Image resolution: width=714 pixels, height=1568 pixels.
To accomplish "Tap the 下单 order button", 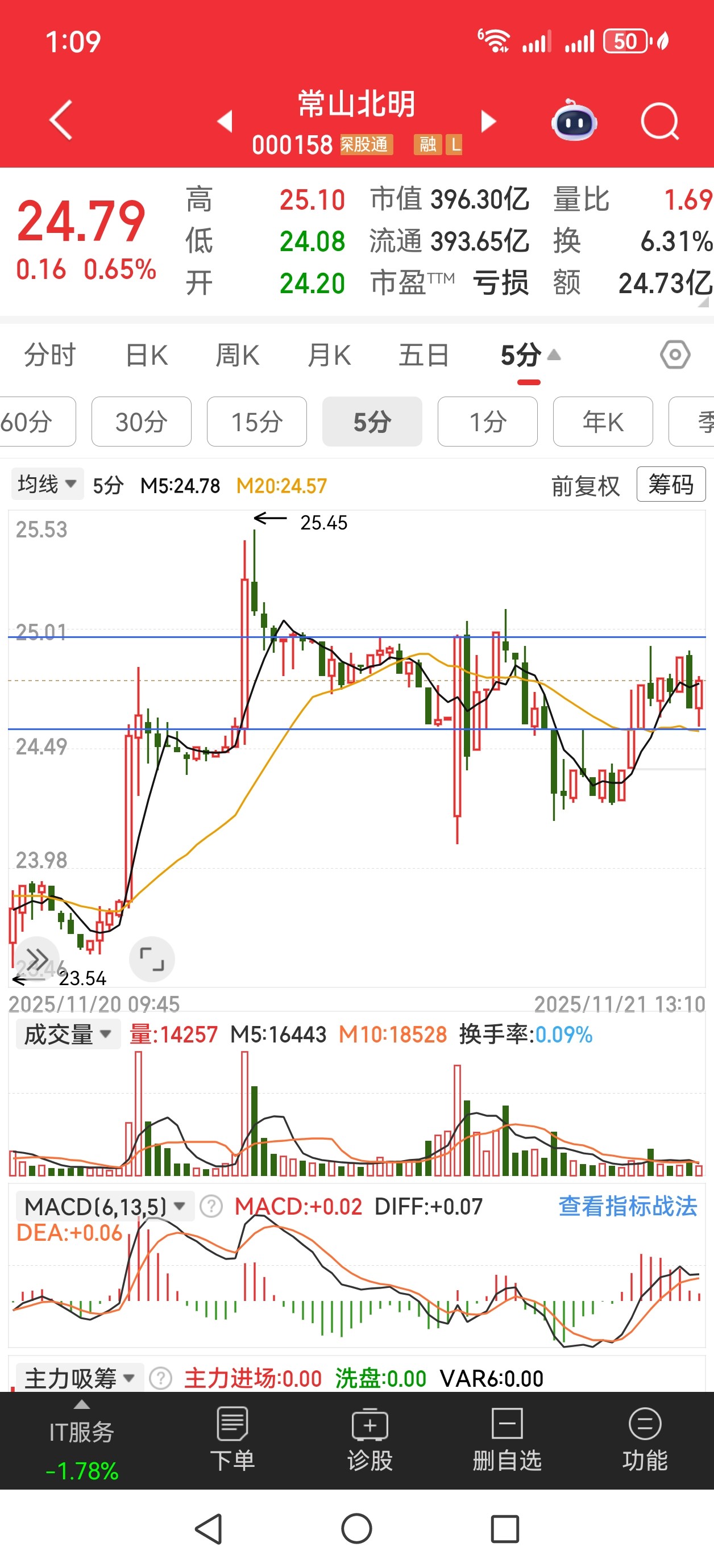I will [232, 1440].
